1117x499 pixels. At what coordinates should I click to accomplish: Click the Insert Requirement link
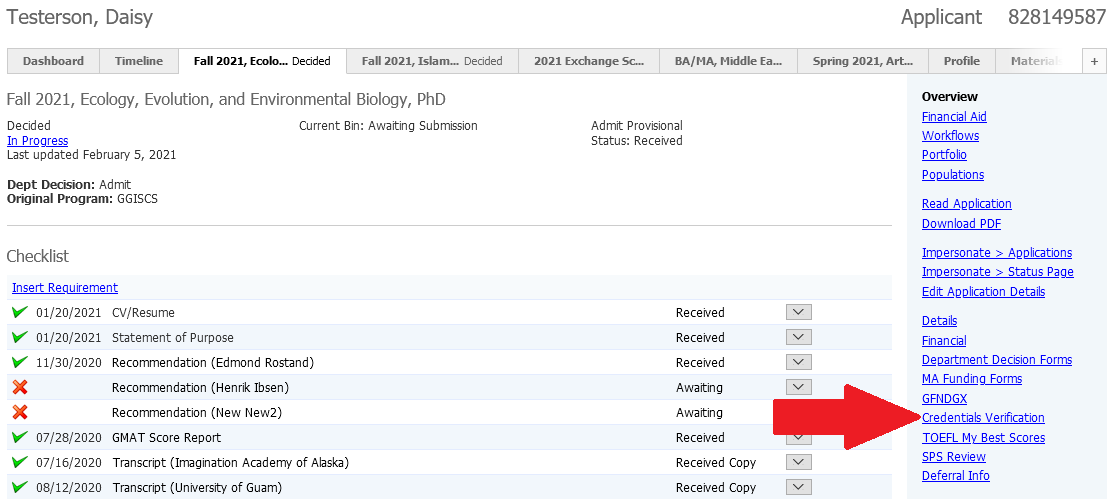click(65, 288)
